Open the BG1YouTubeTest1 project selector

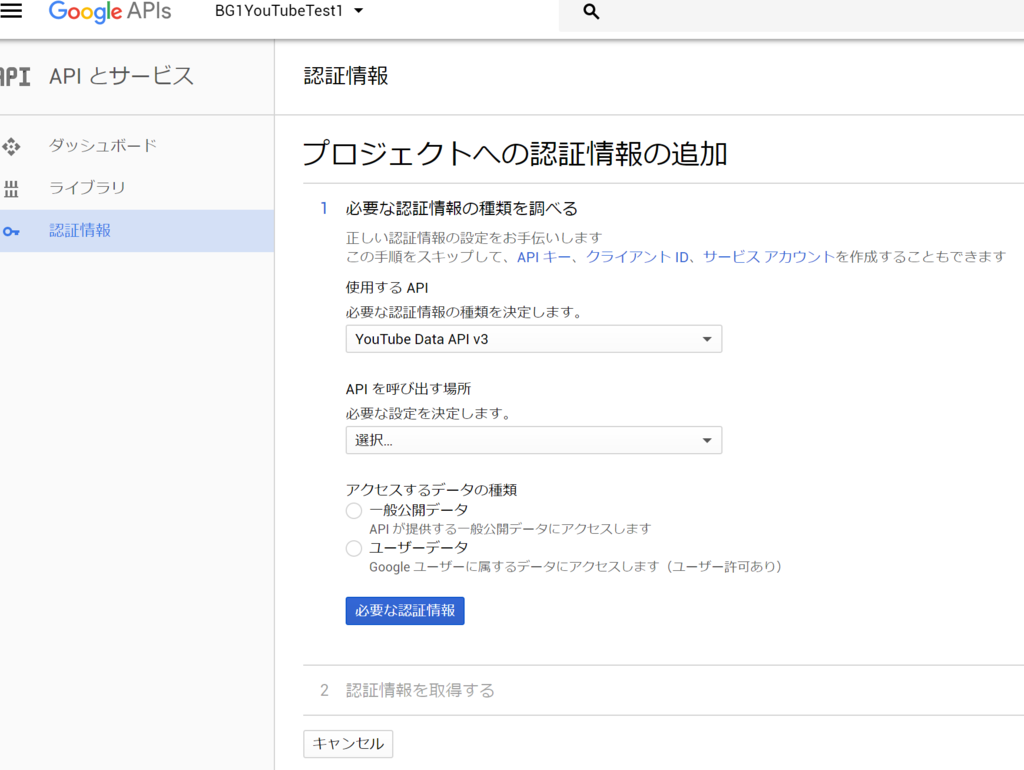click(x=289, y=11)
